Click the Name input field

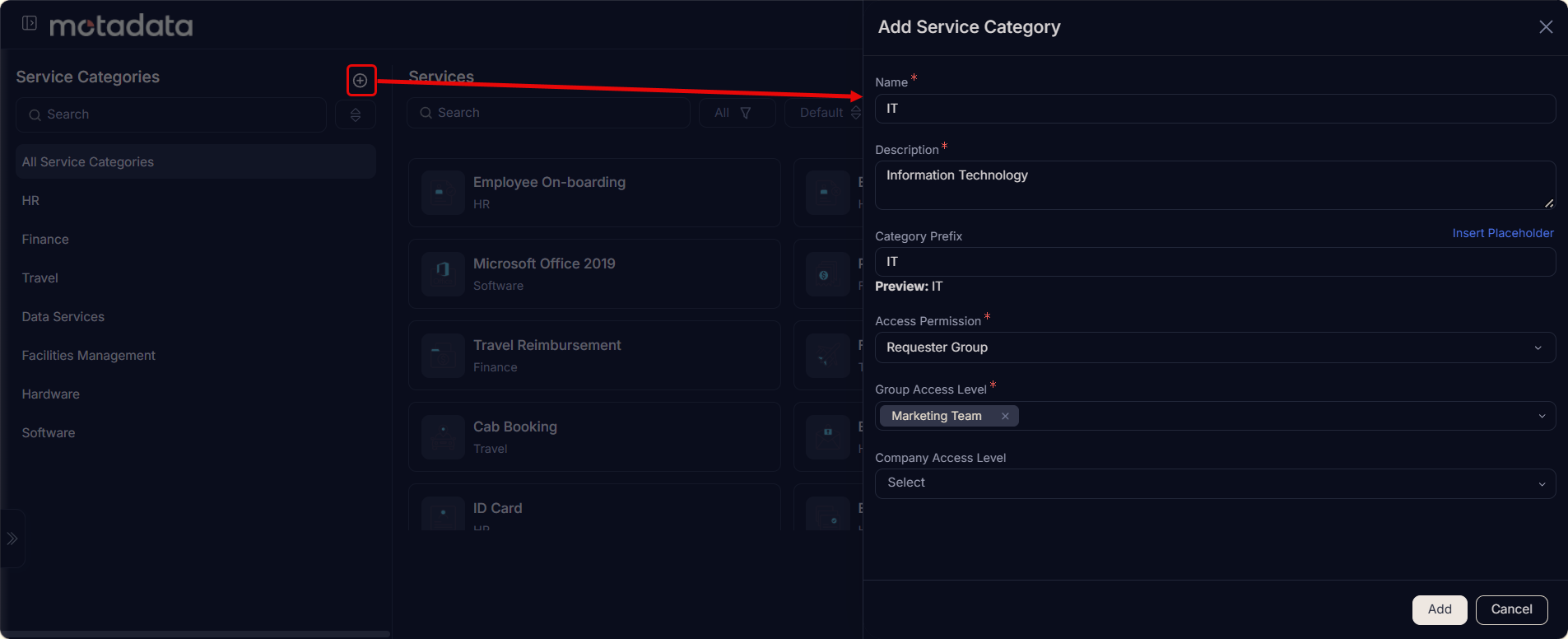pyautogui.click(x=1215, y=109)
